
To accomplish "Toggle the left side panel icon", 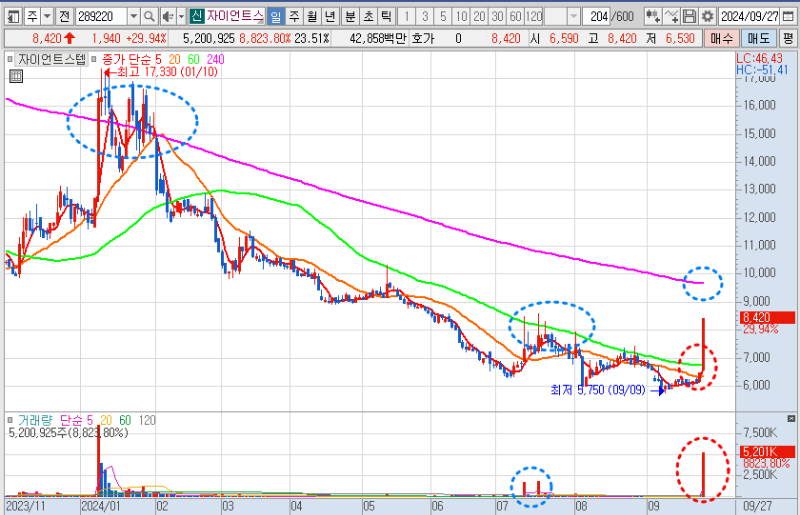I will [14, 17].
